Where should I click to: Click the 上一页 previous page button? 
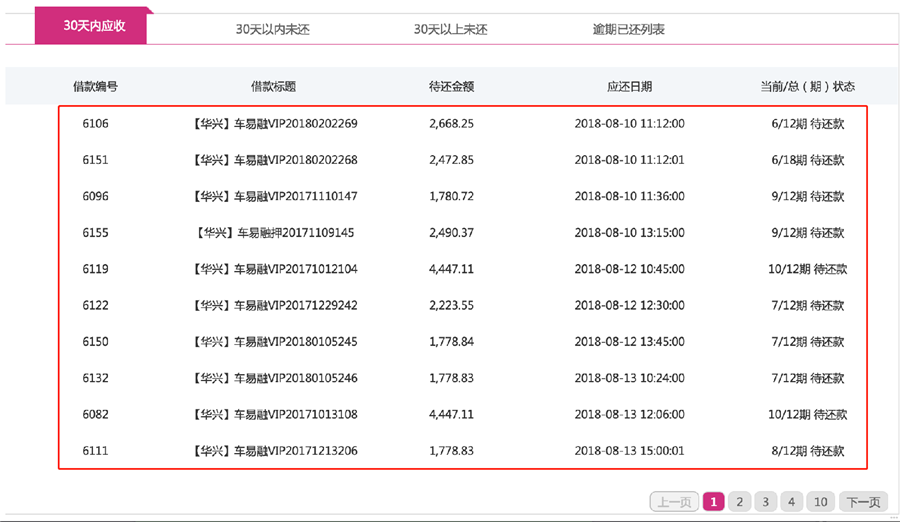pyautogui.click(x=674, y=502)
